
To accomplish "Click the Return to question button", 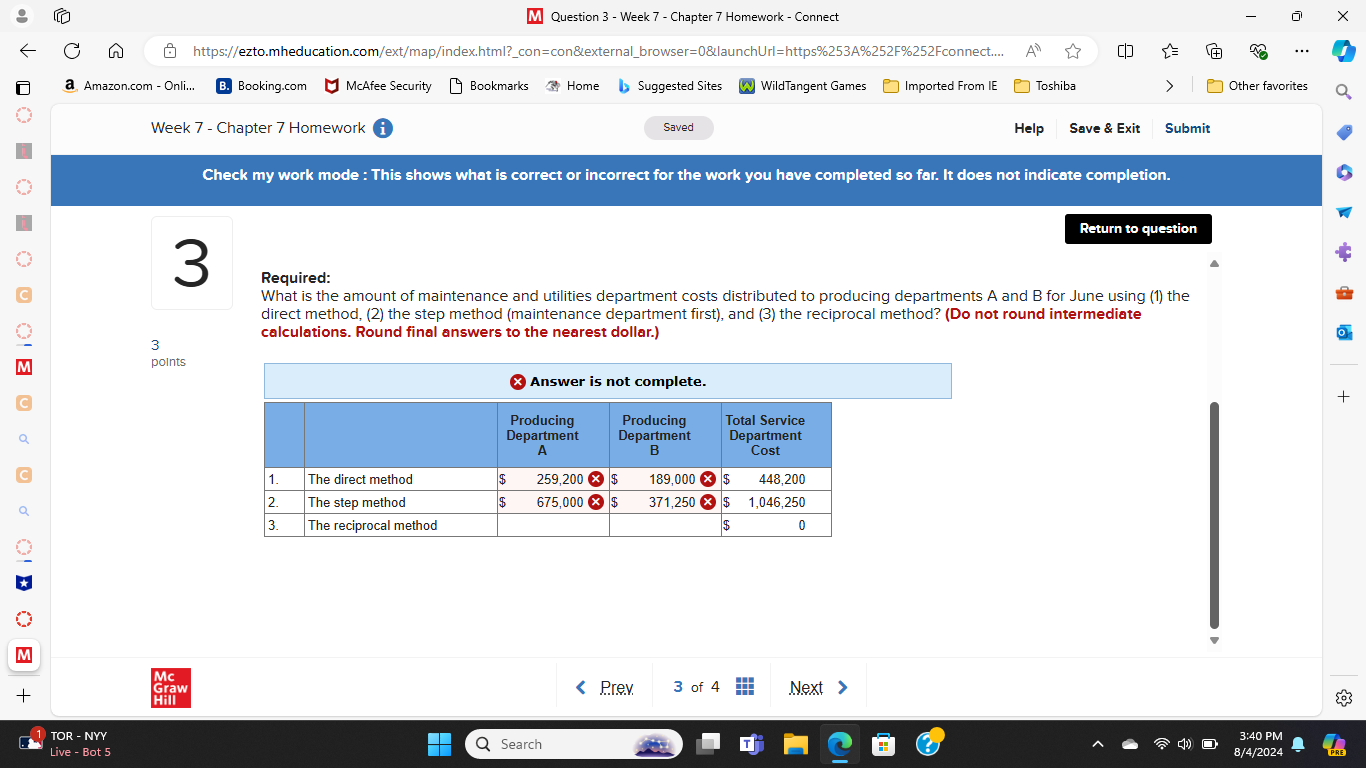I will [1138, 228].
